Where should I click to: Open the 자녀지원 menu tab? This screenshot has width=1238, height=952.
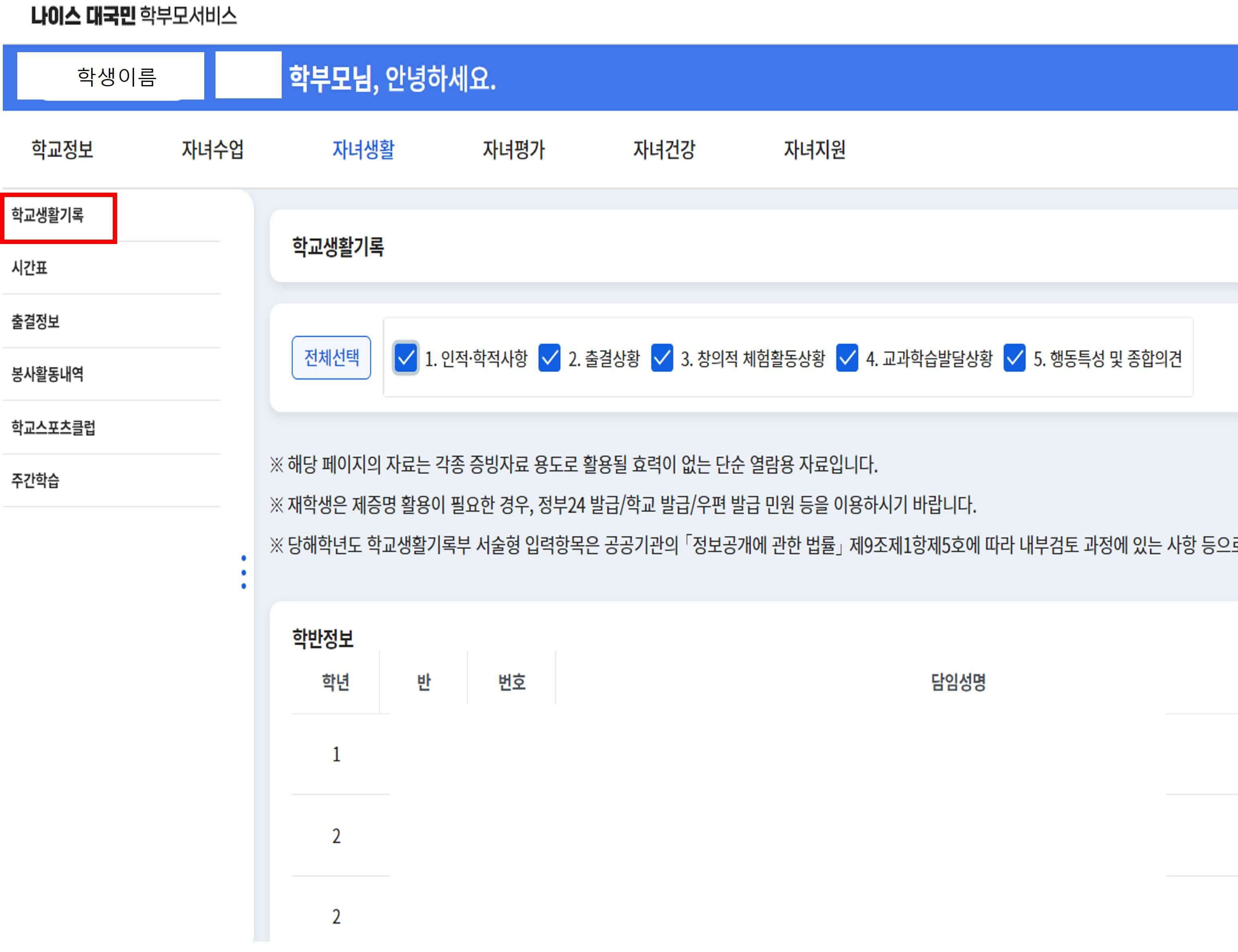[815, 150]
